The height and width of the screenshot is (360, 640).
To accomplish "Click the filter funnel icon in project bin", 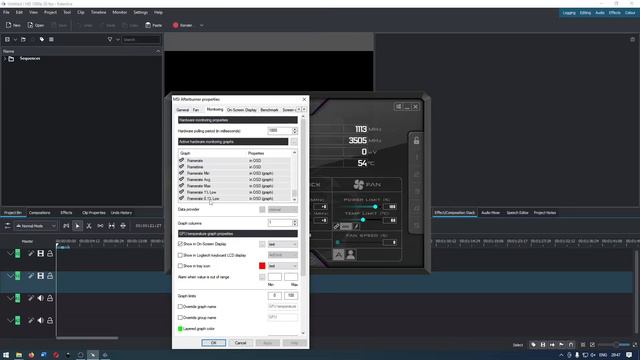I will [x=110, y=40].
